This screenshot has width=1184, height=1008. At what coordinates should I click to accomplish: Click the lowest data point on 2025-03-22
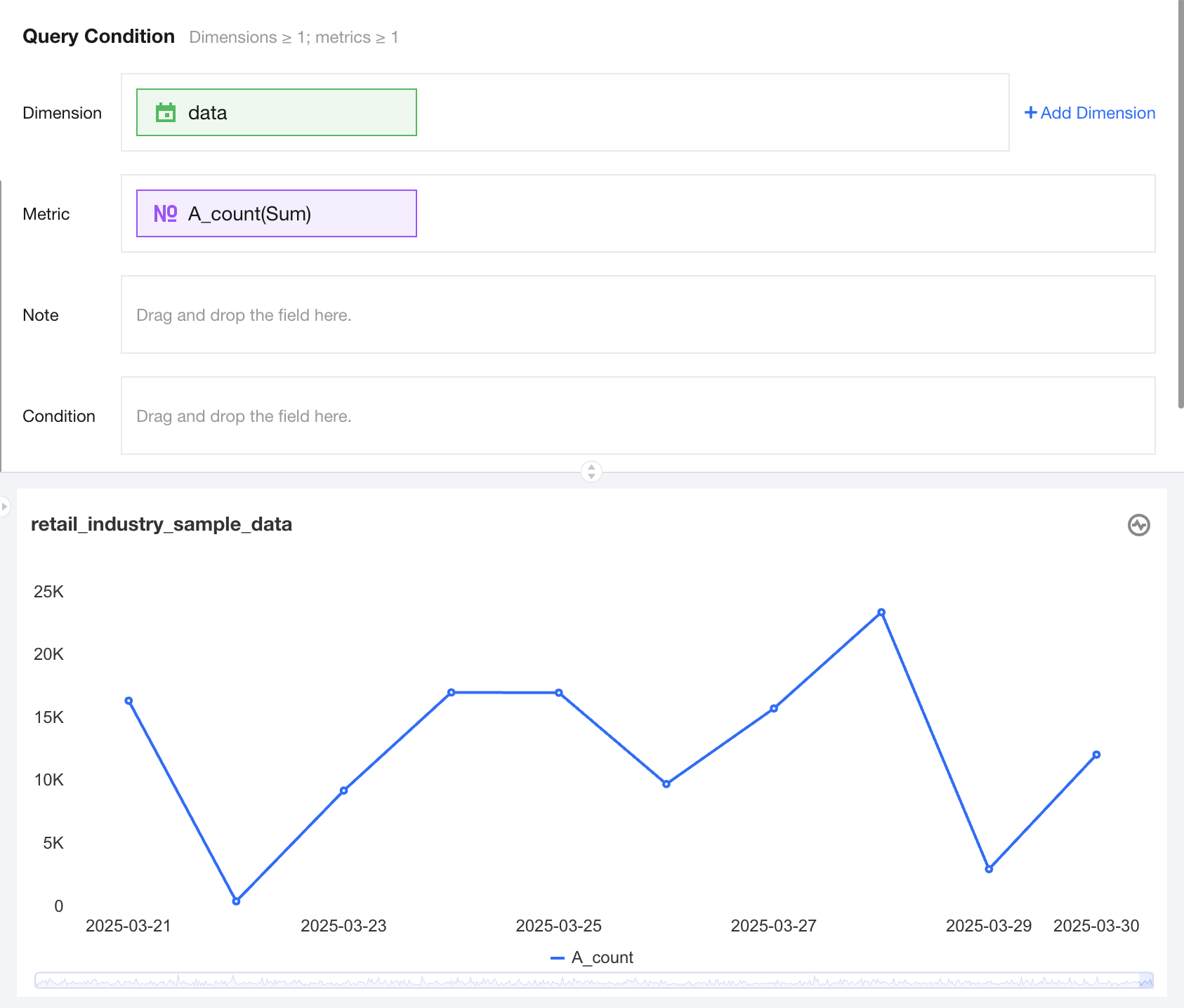click(236, 901)
